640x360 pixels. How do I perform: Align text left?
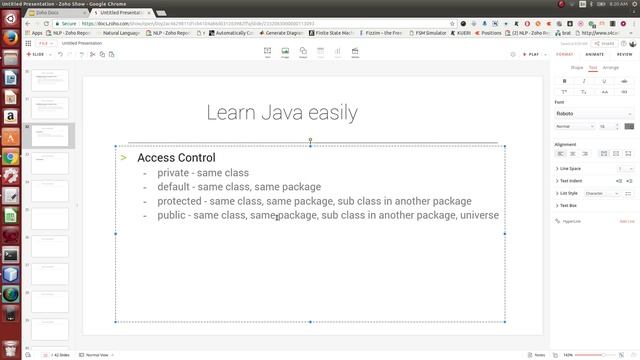(x=560, y=153)
